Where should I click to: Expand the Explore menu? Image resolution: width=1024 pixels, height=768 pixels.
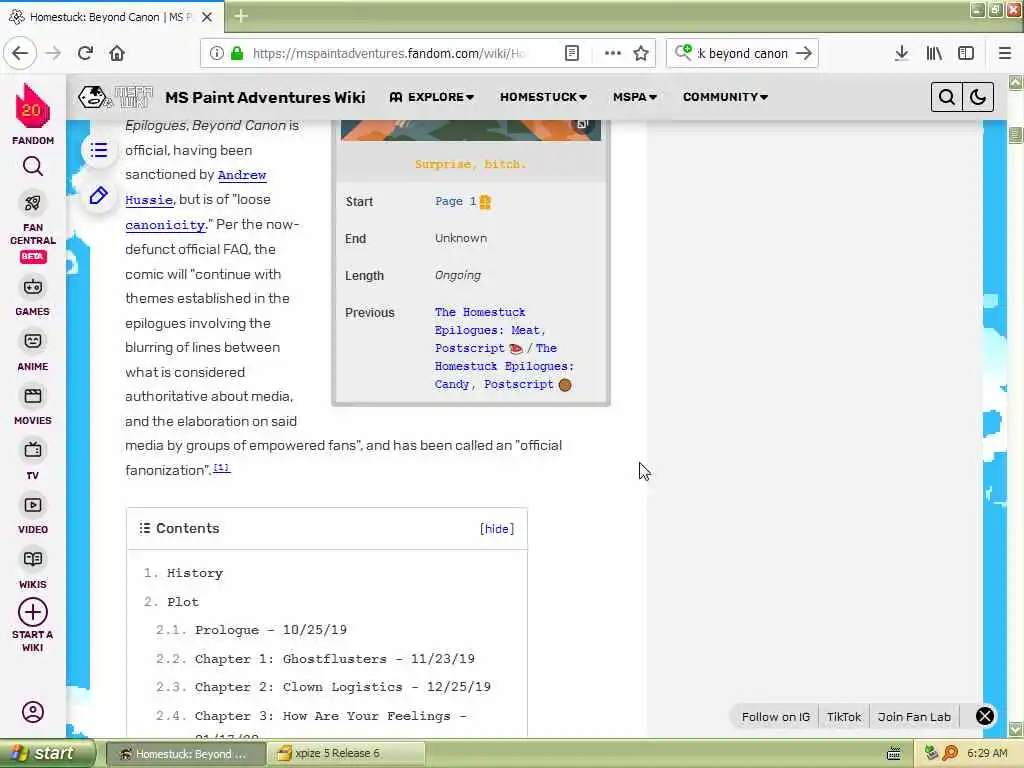(x=432, y=97)
